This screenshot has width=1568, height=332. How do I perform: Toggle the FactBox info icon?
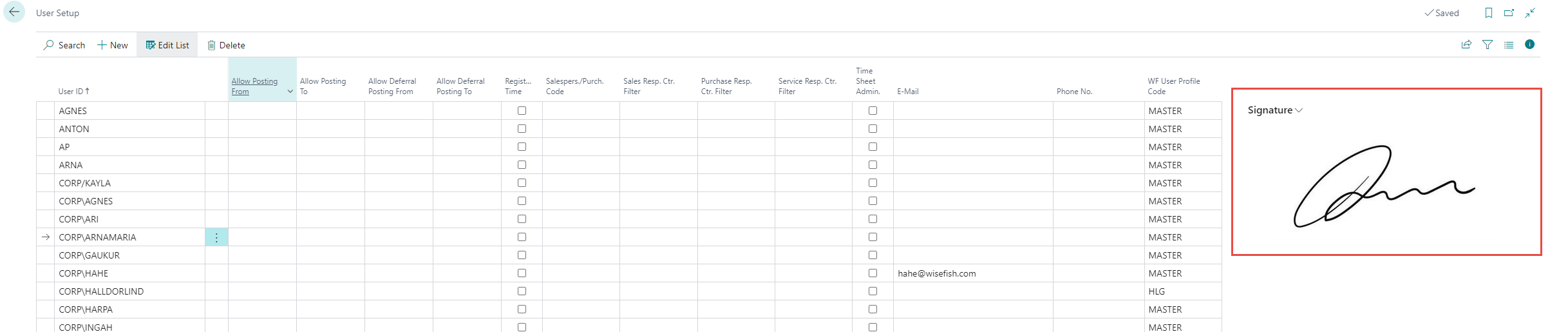tap(1529, 44)
